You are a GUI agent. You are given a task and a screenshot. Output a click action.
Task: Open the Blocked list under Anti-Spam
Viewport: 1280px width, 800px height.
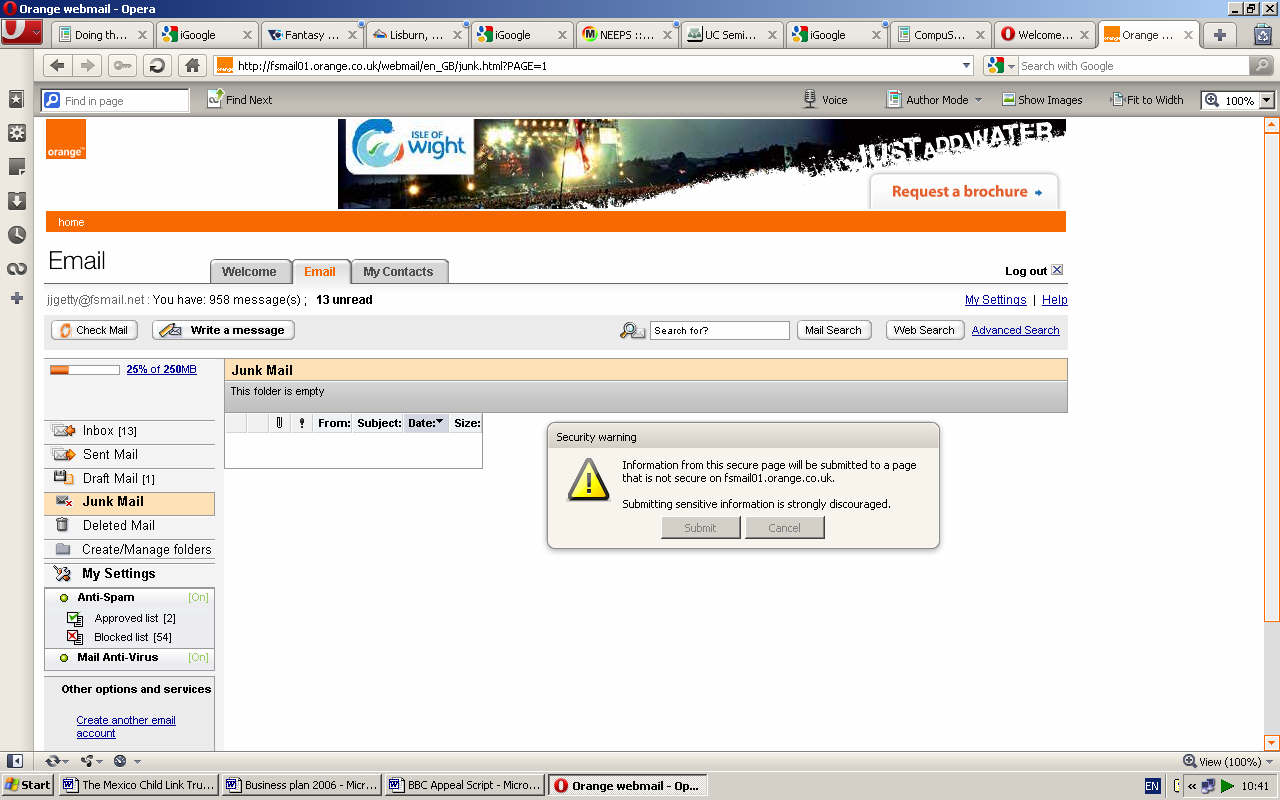(133, 637)
